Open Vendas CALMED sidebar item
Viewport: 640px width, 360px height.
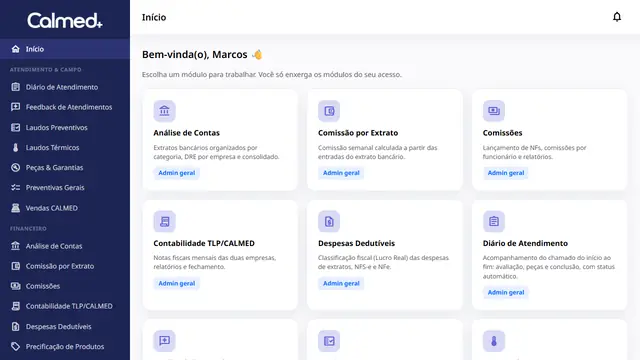[65, 208]
